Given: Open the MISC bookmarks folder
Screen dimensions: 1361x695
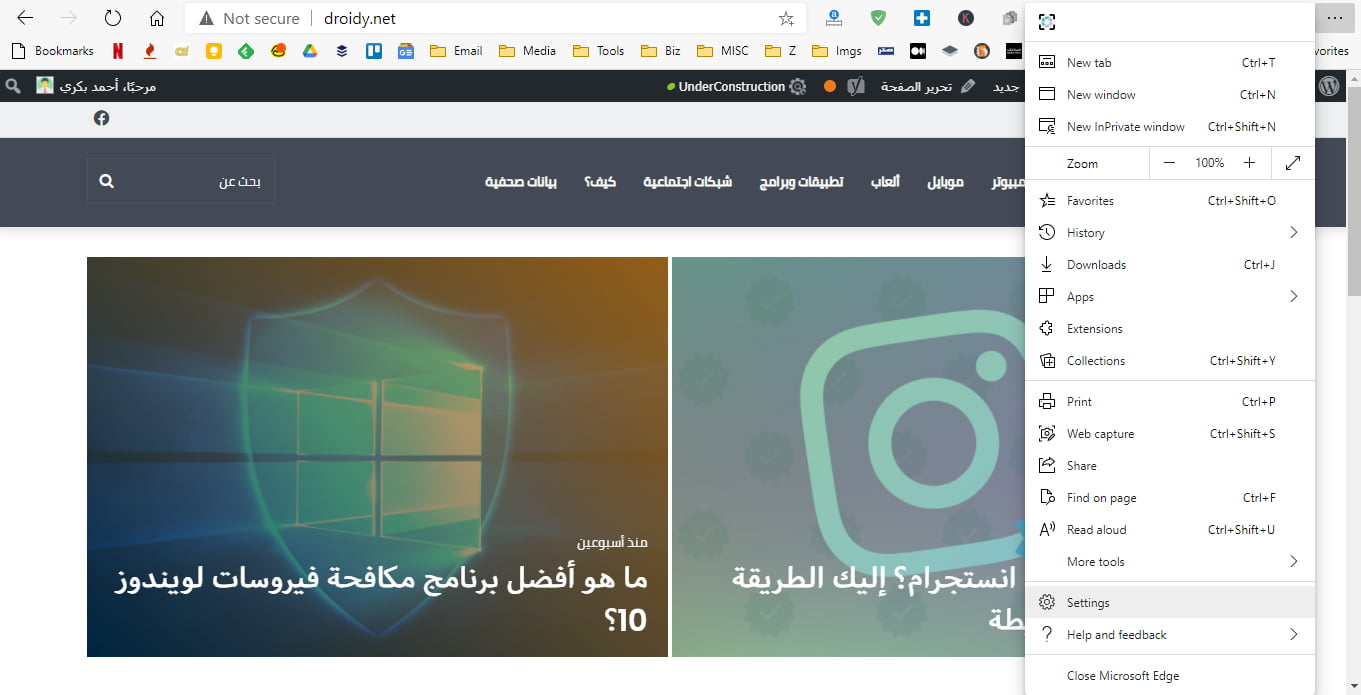Looking at the screenshot, I should coord(724,51).
